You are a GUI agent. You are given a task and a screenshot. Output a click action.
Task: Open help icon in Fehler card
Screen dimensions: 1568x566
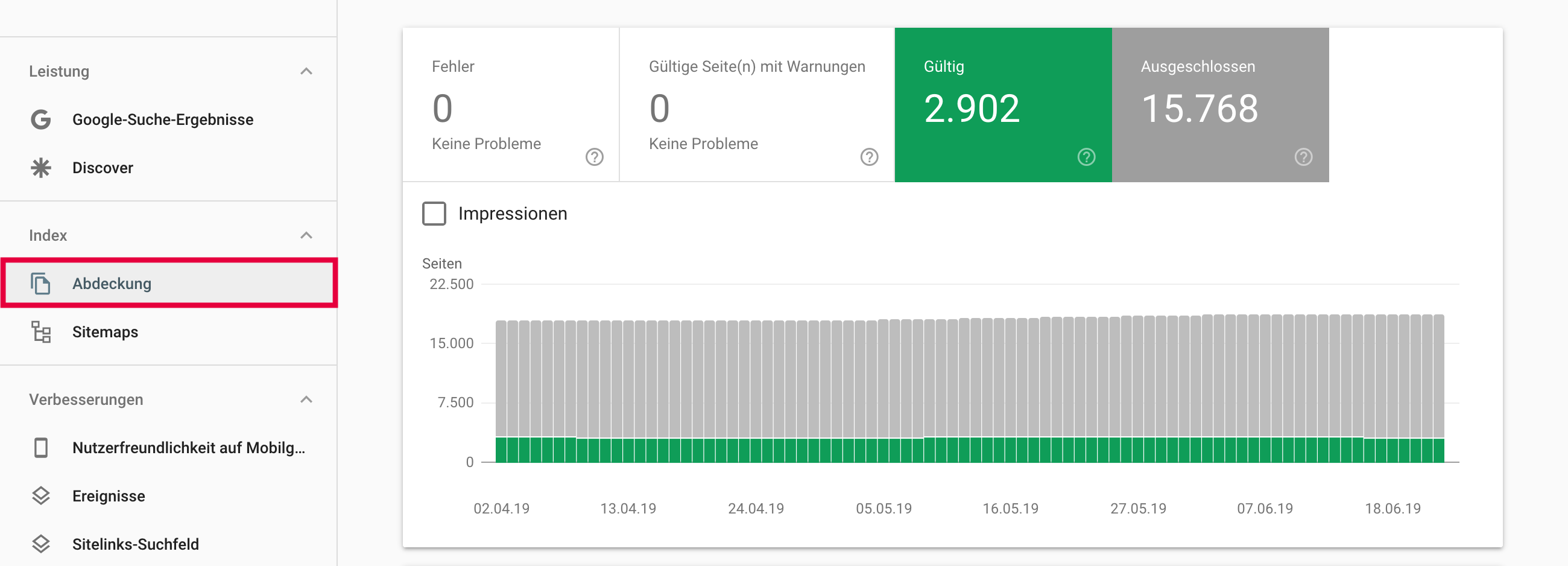click(594, 157)
